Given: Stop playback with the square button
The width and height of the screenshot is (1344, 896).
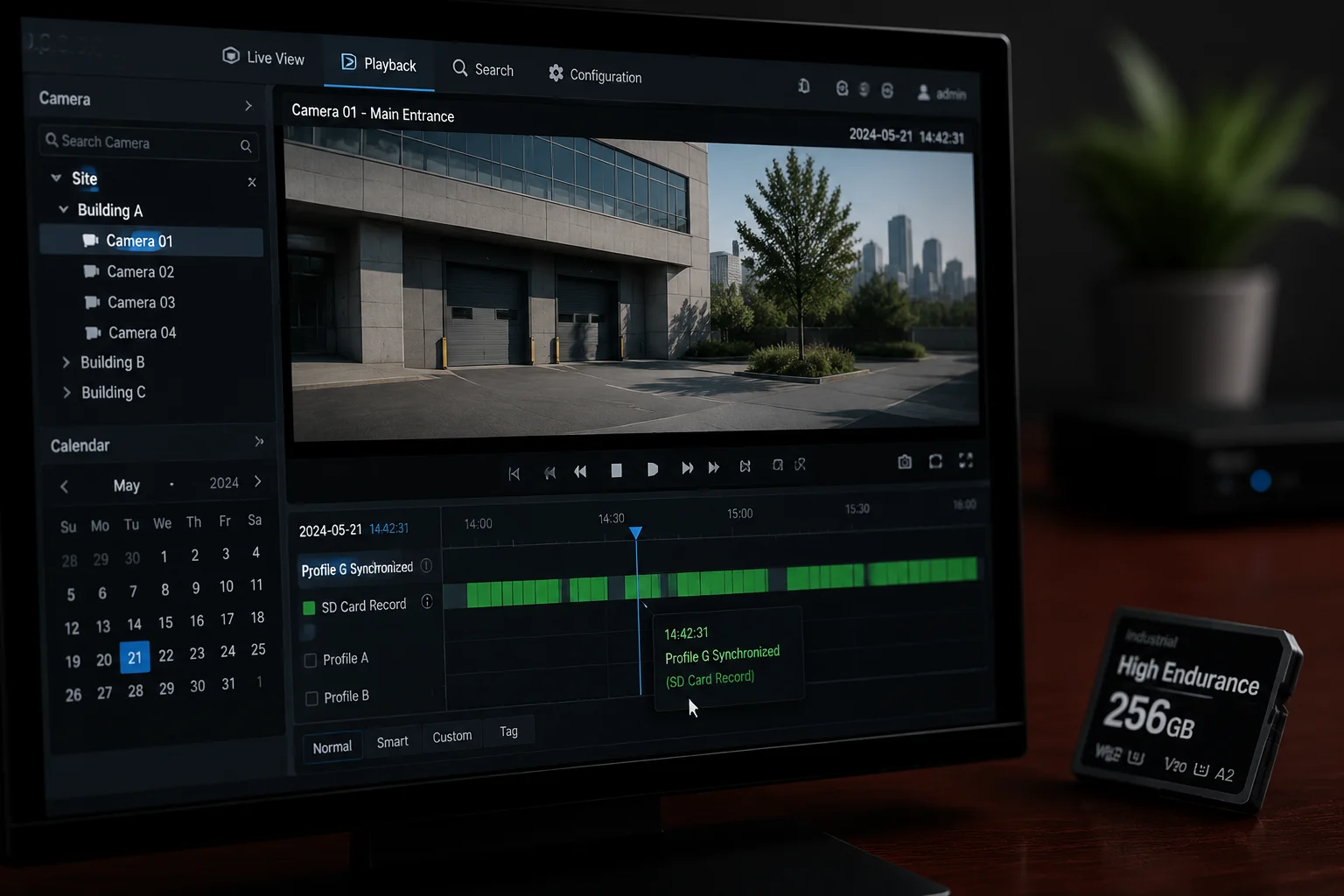Looking at the screenshot, I should pyautogui.click(x=616, y=471).
